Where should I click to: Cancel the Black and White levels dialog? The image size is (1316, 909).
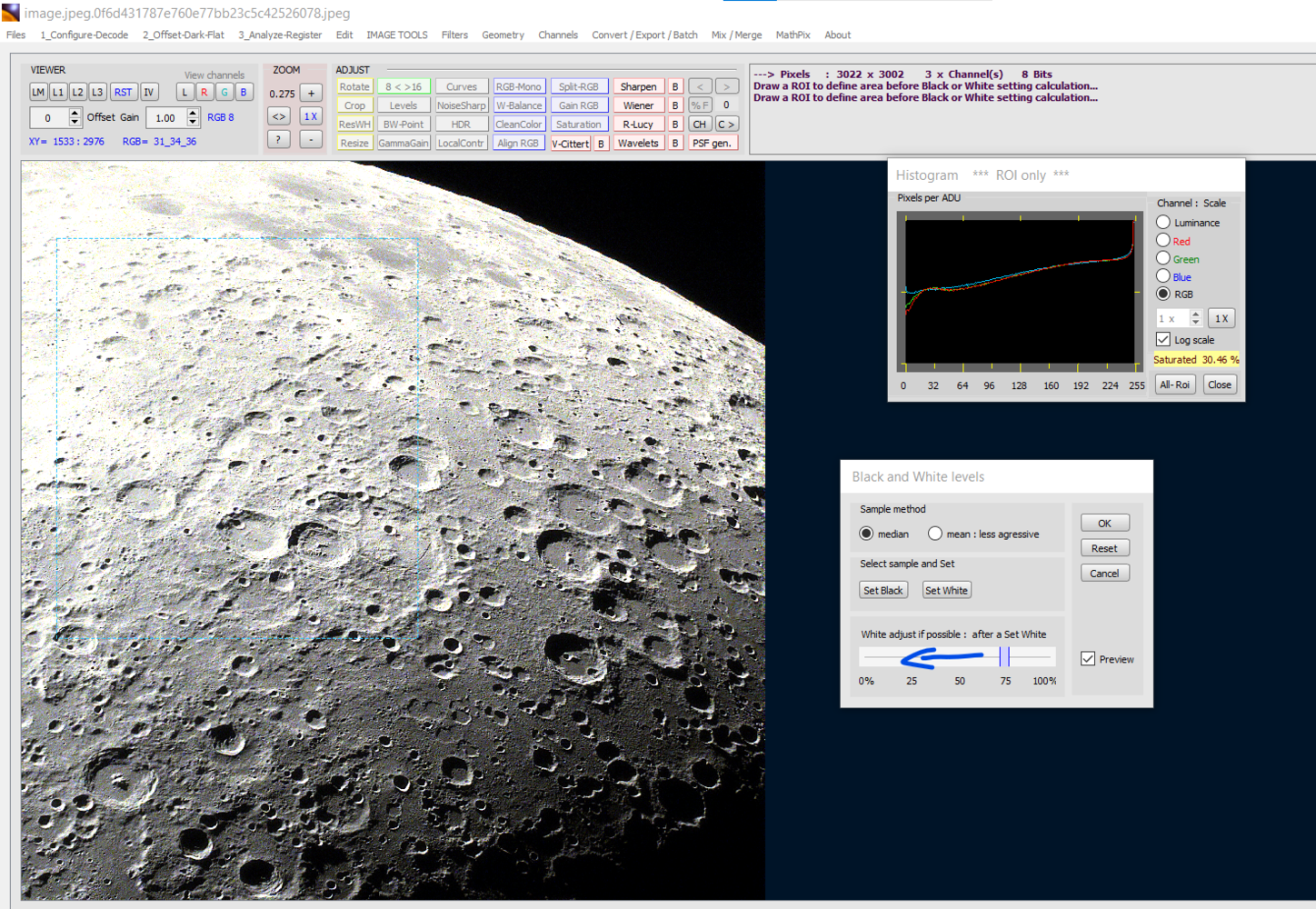tap(1105, 573)
